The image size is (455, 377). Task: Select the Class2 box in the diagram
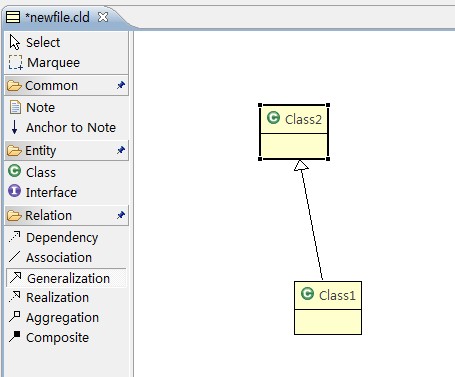(294, 132)
